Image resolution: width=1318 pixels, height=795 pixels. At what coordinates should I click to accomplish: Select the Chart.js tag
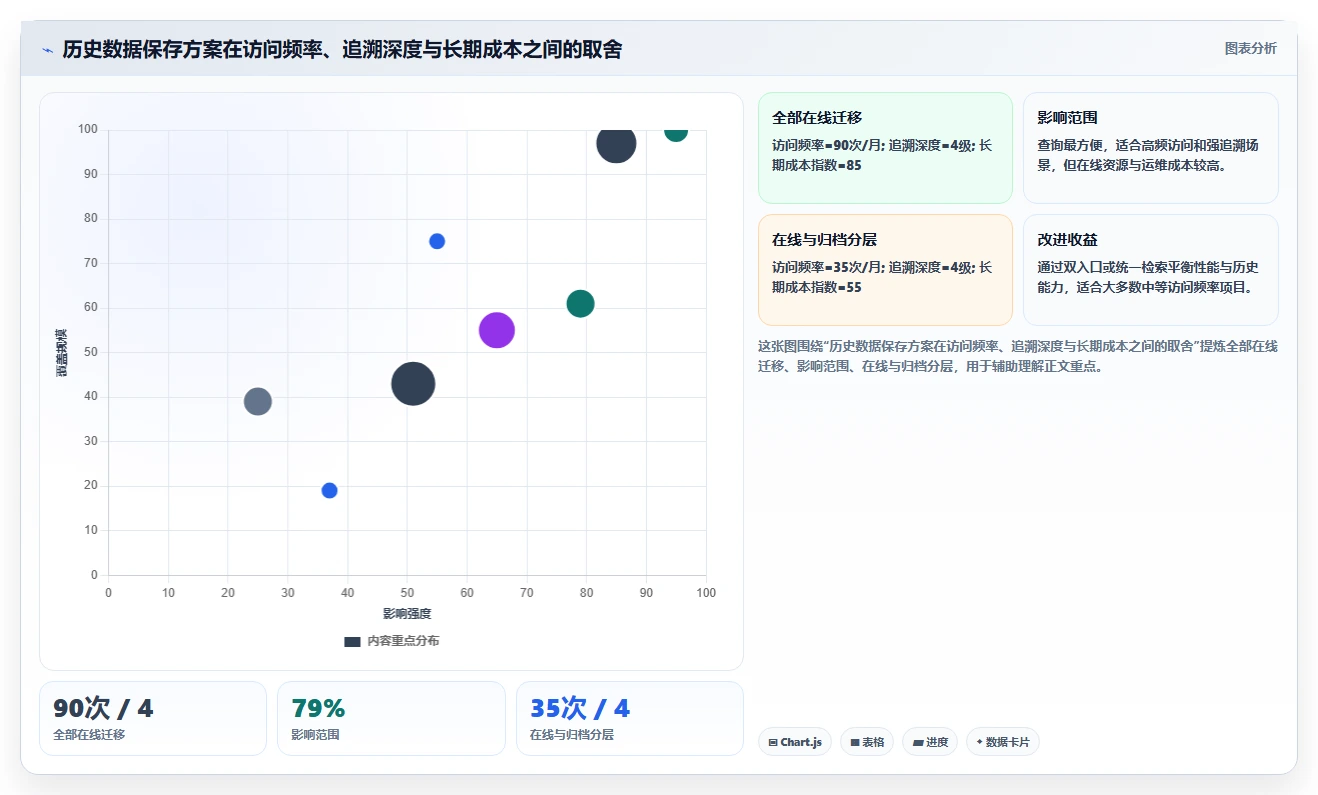795,742
